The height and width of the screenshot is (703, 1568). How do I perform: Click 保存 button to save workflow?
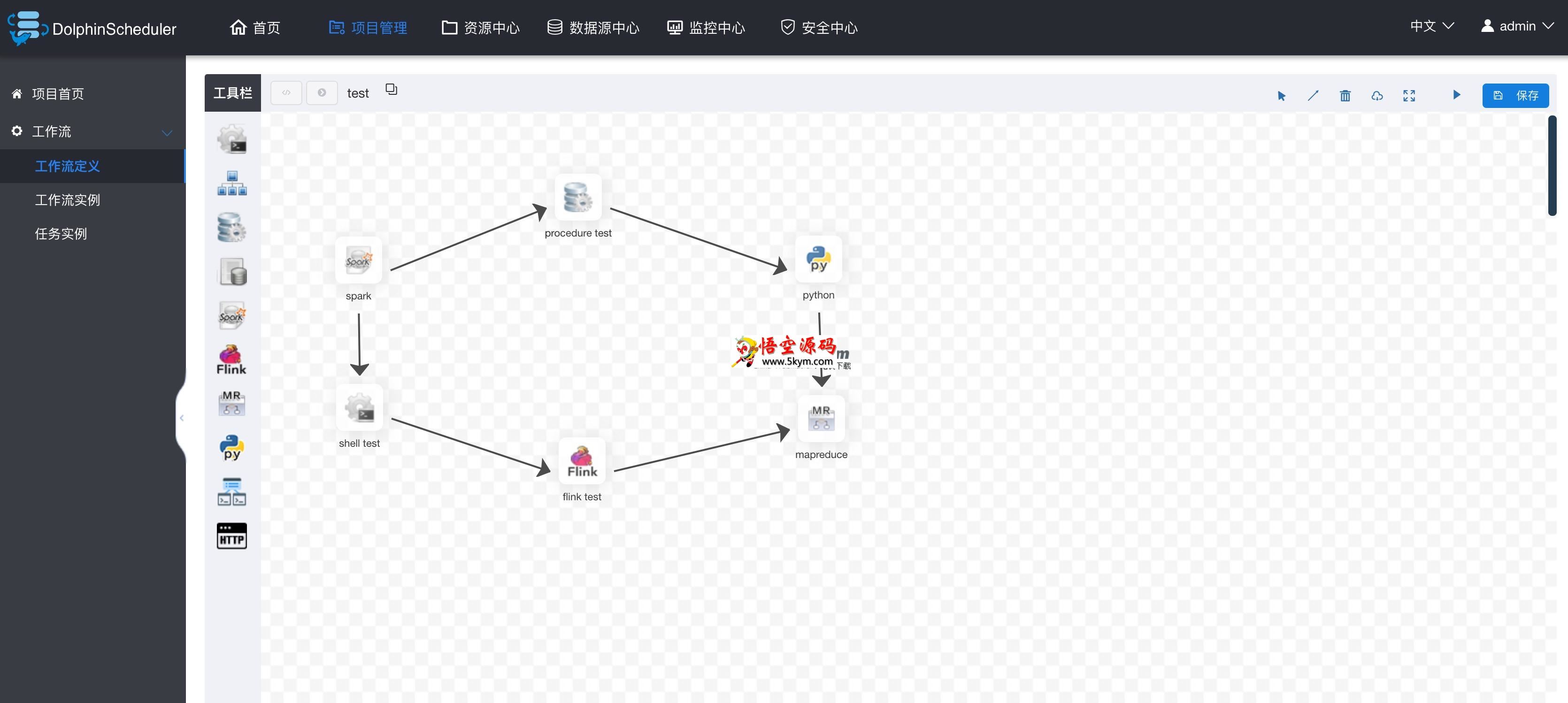[x=1516, y=94]
